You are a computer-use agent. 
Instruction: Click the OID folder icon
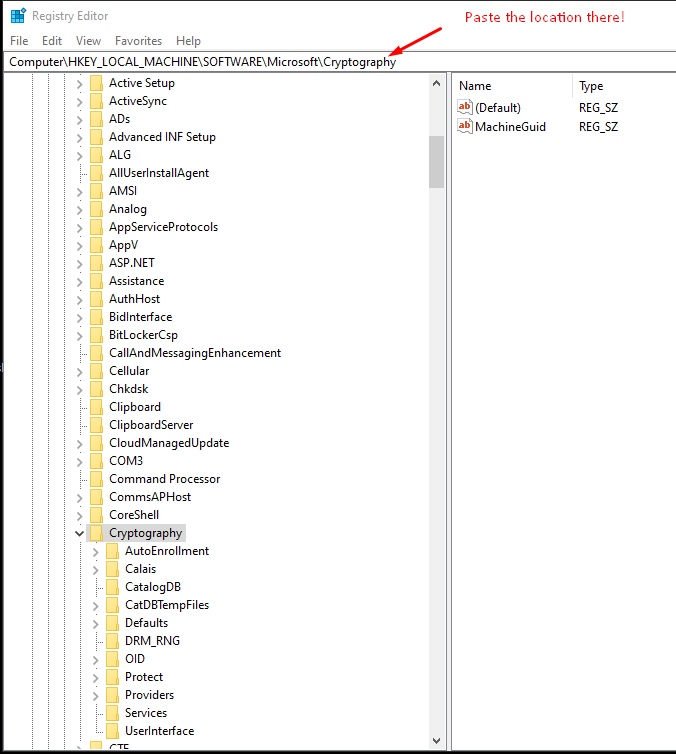tap(113, 659)
